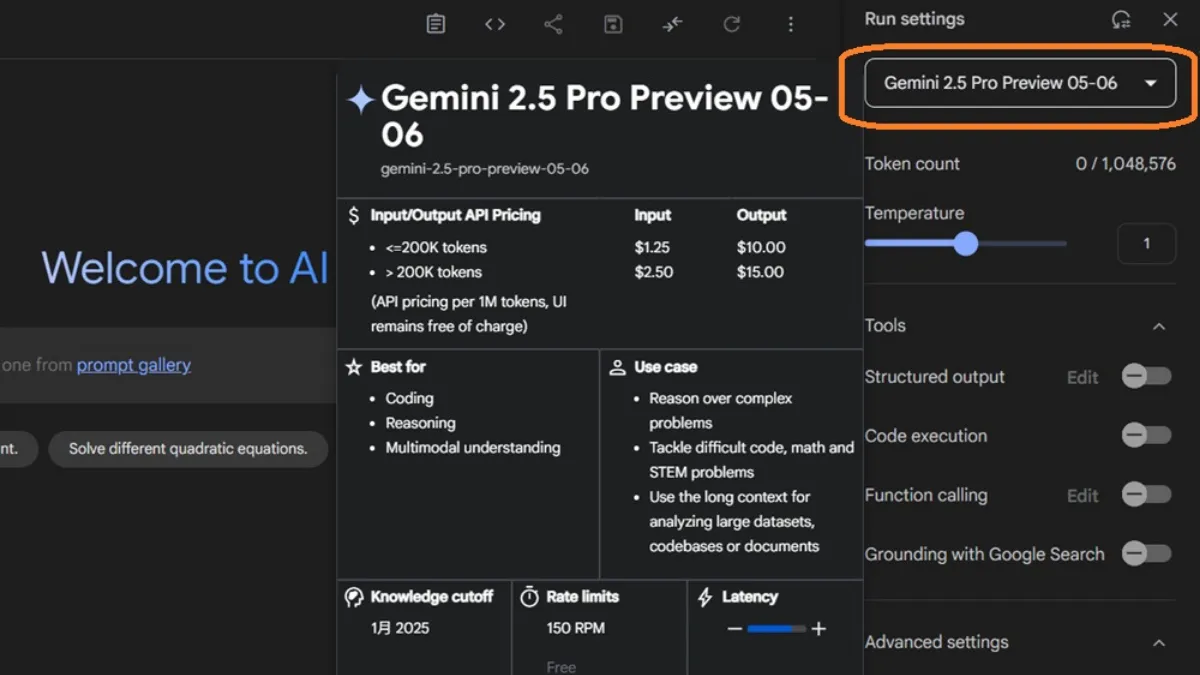
Task: Click the compare mode arrows icon
Action: [x=672, y=24]
